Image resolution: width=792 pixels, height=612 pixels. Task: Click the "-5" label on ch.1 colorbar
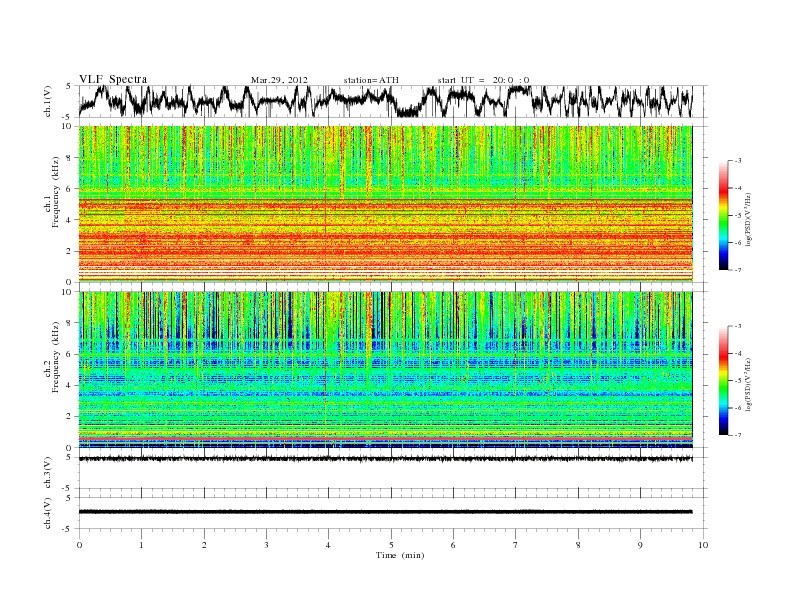pyautogui.click(x=738, y=215)
